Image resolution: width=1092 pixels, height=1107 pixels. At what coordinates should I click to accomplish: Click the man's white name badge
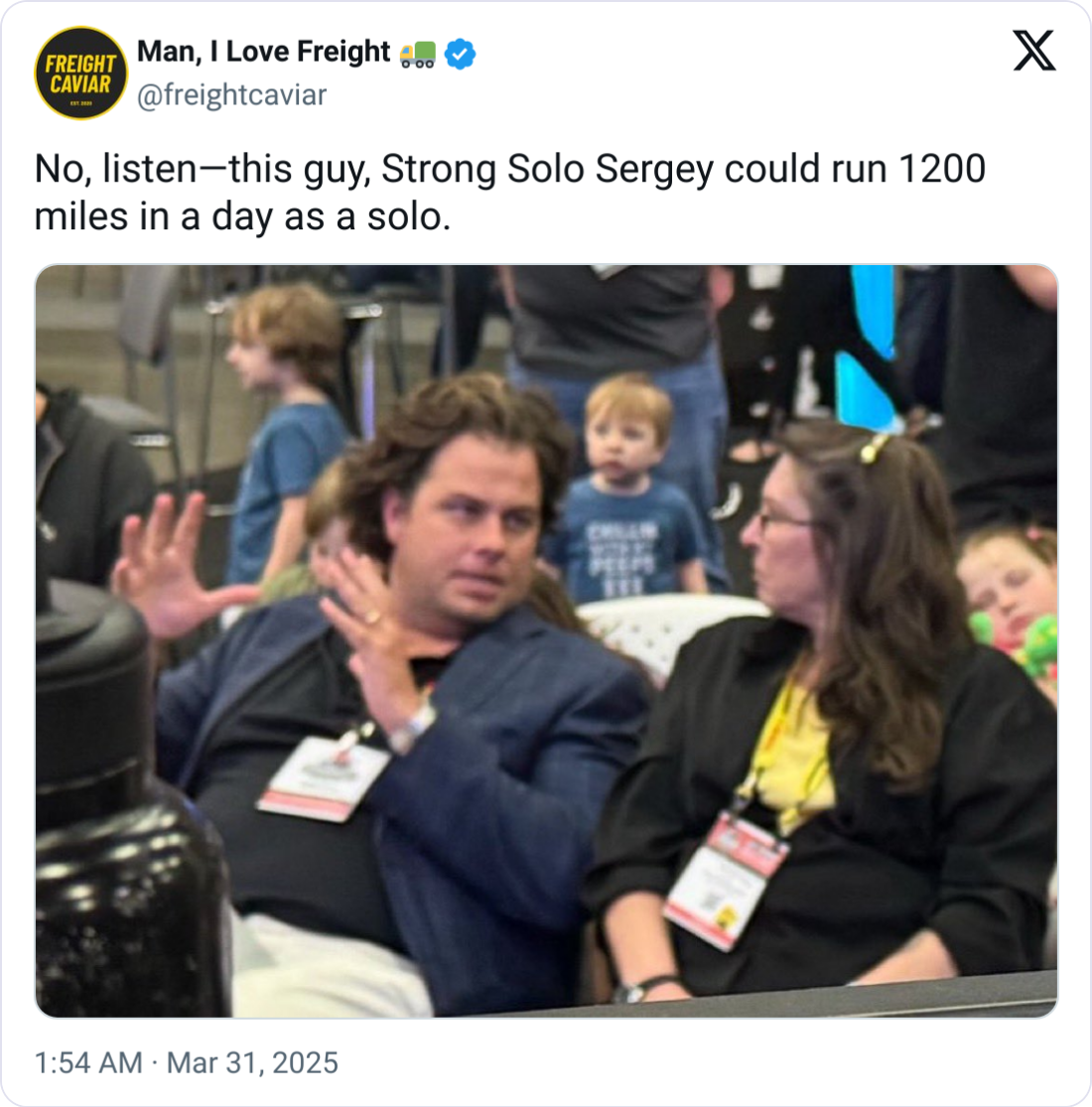click(324, 778)
